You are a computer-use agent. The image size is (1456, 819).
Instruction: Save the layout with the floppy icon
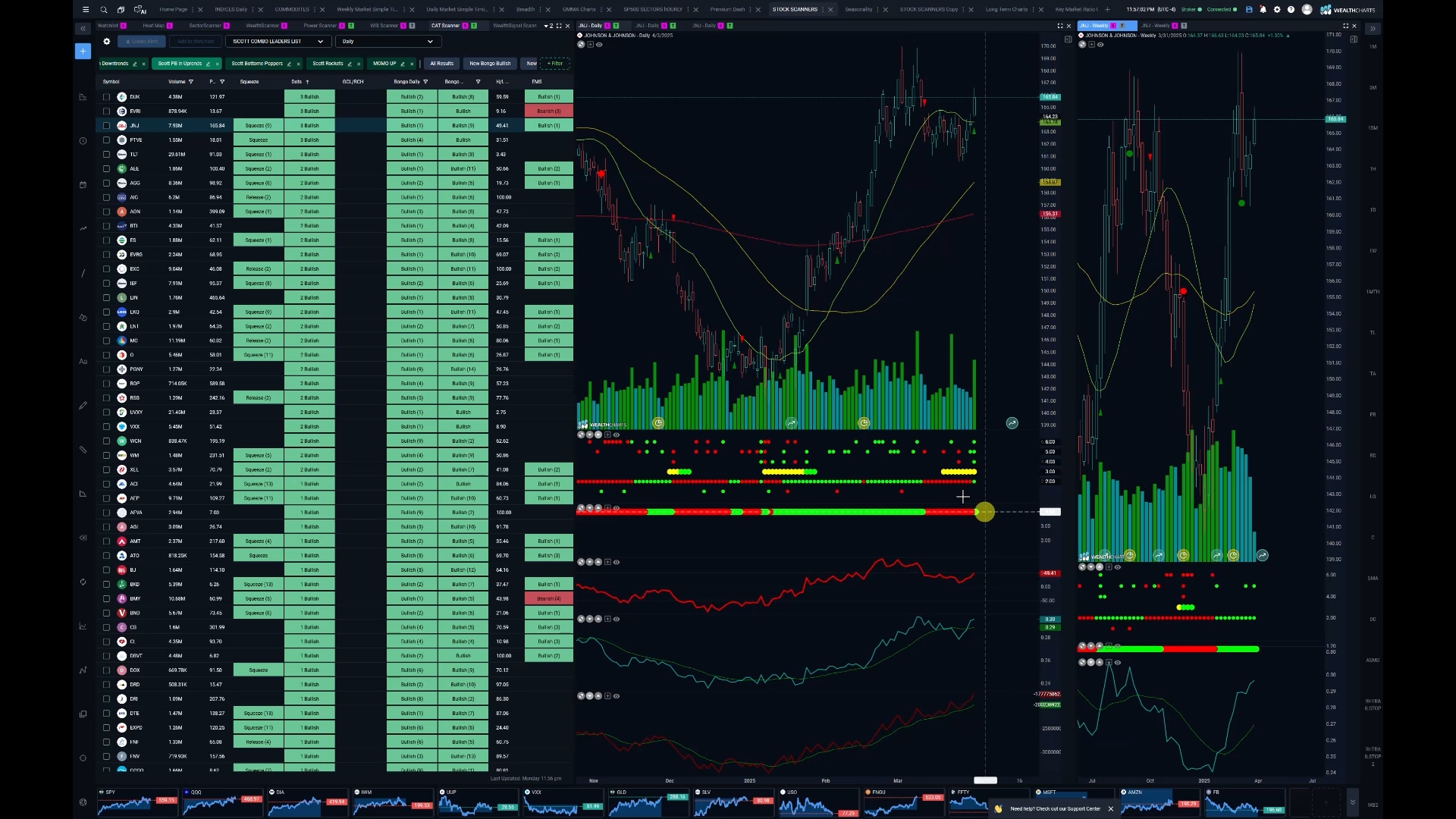tap(1249, 10)
